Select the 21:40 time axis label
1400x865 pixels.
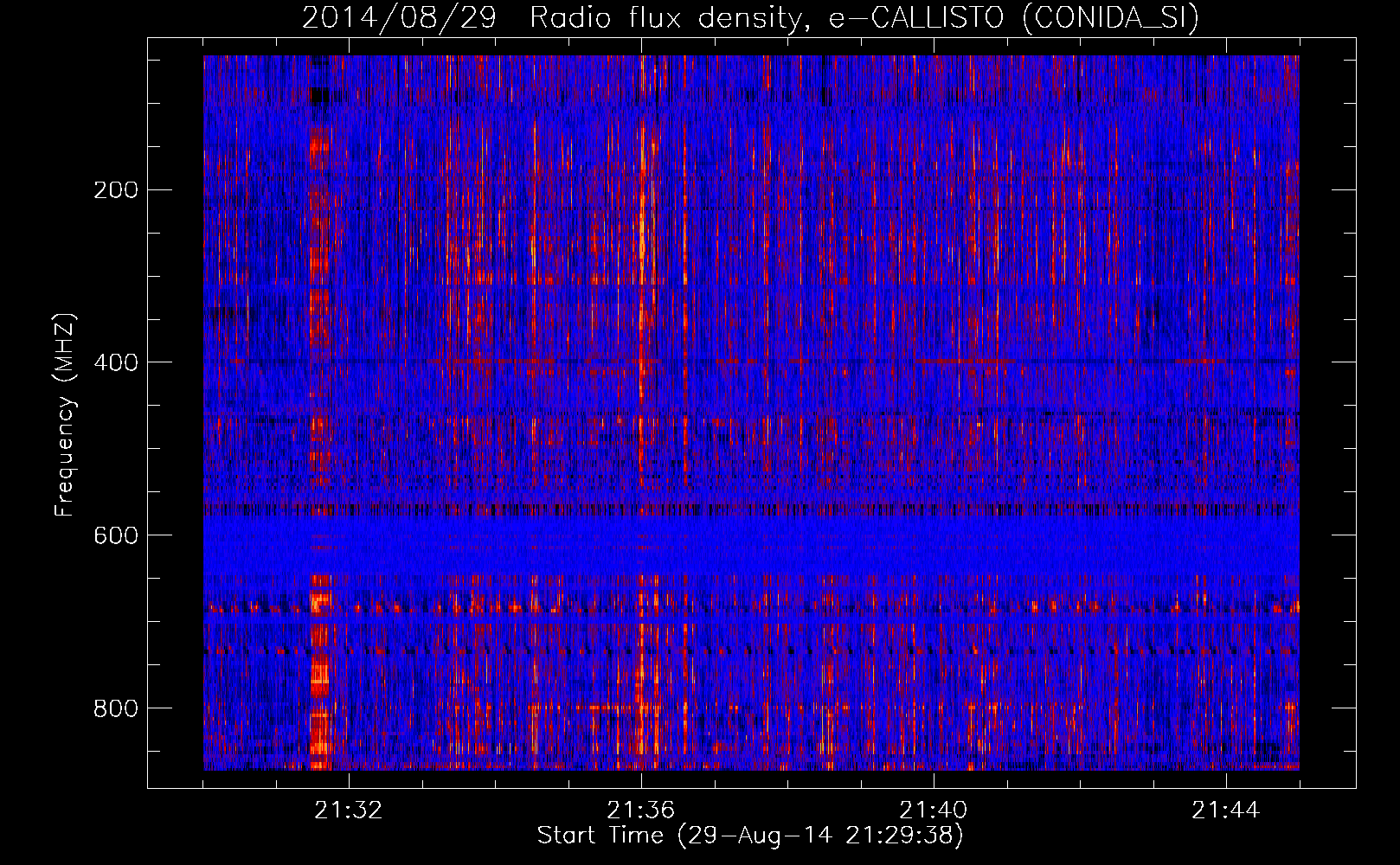click(933, 810)
